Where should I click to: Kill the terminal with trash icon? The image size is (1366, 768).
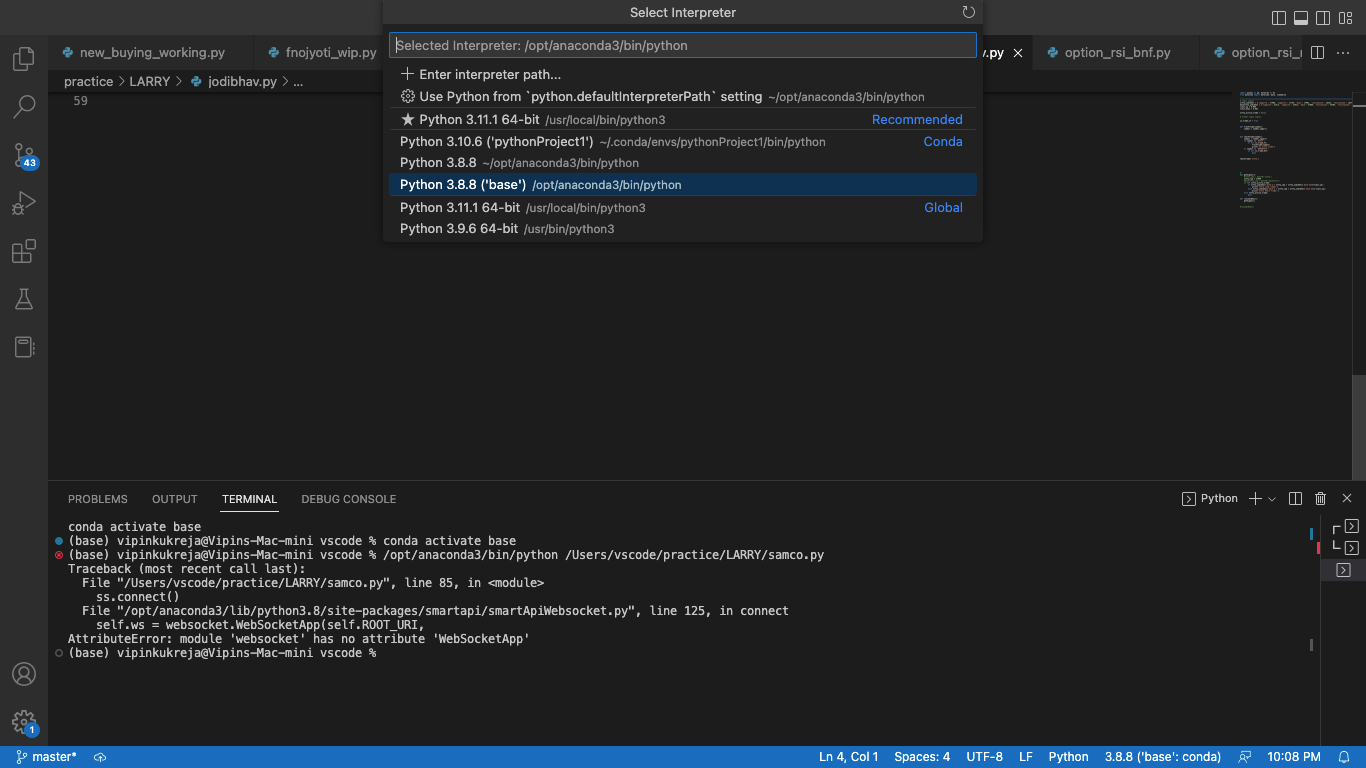[x=1320, y=499]
